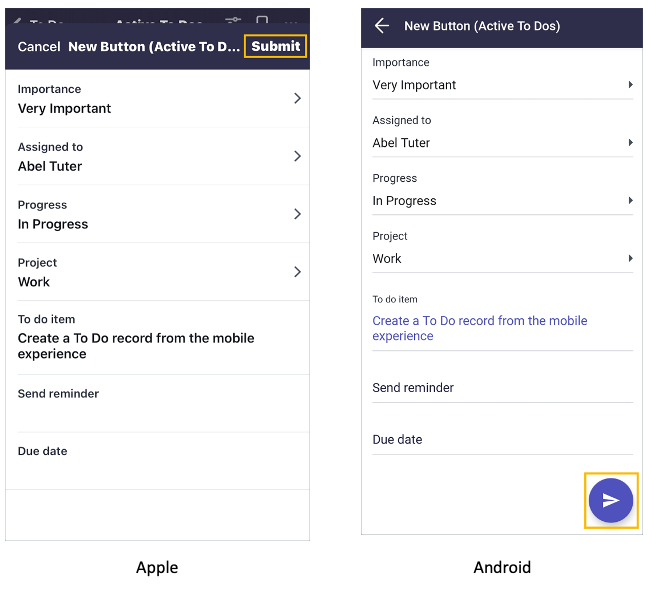648x589 pixels.
Task: Open Assigned to chevron on Apple form
Action: [297, 156]
